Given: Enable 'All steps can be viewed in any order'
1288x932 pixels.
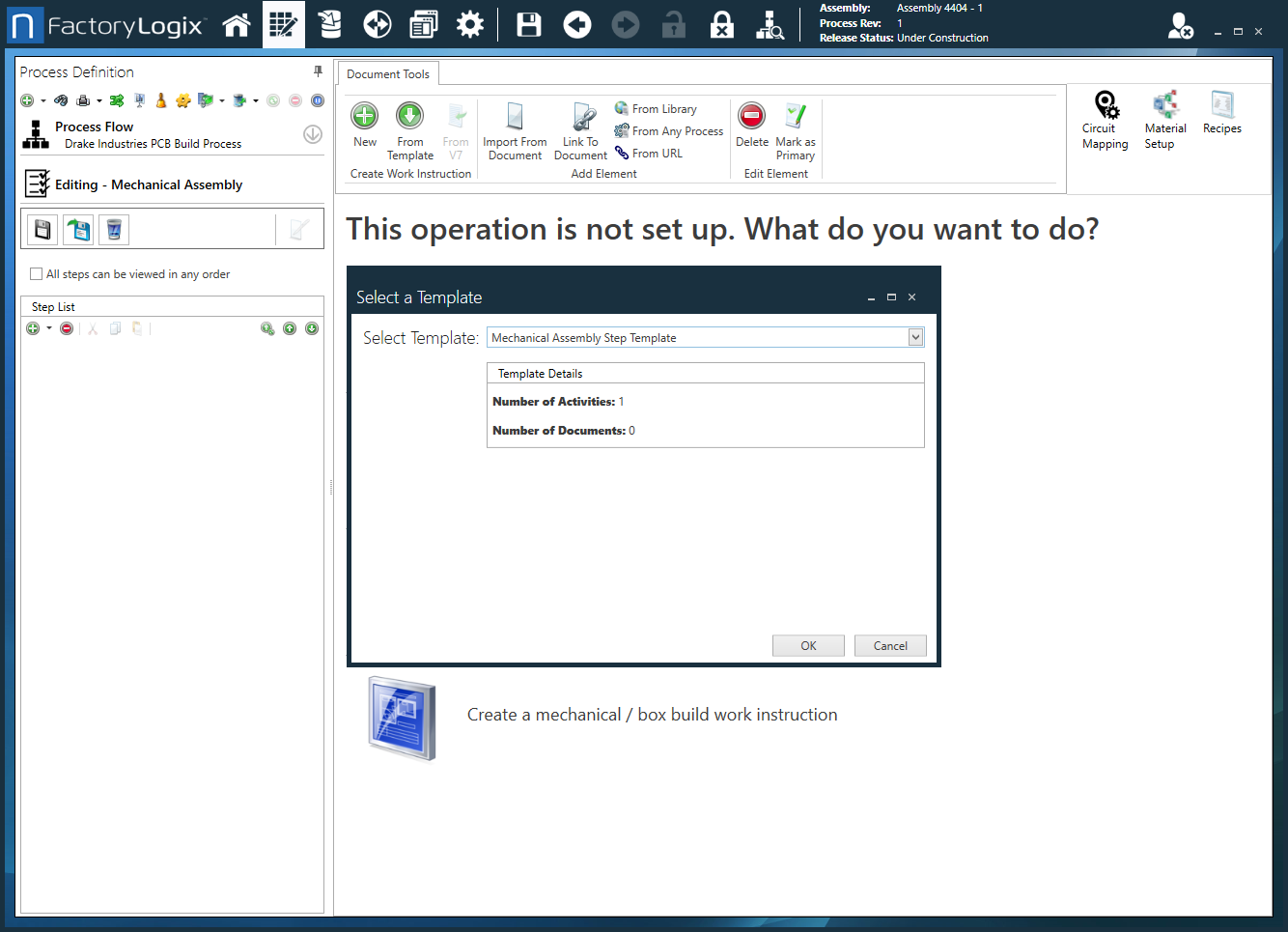Looking at the screenshot, I should pos(37,274).
